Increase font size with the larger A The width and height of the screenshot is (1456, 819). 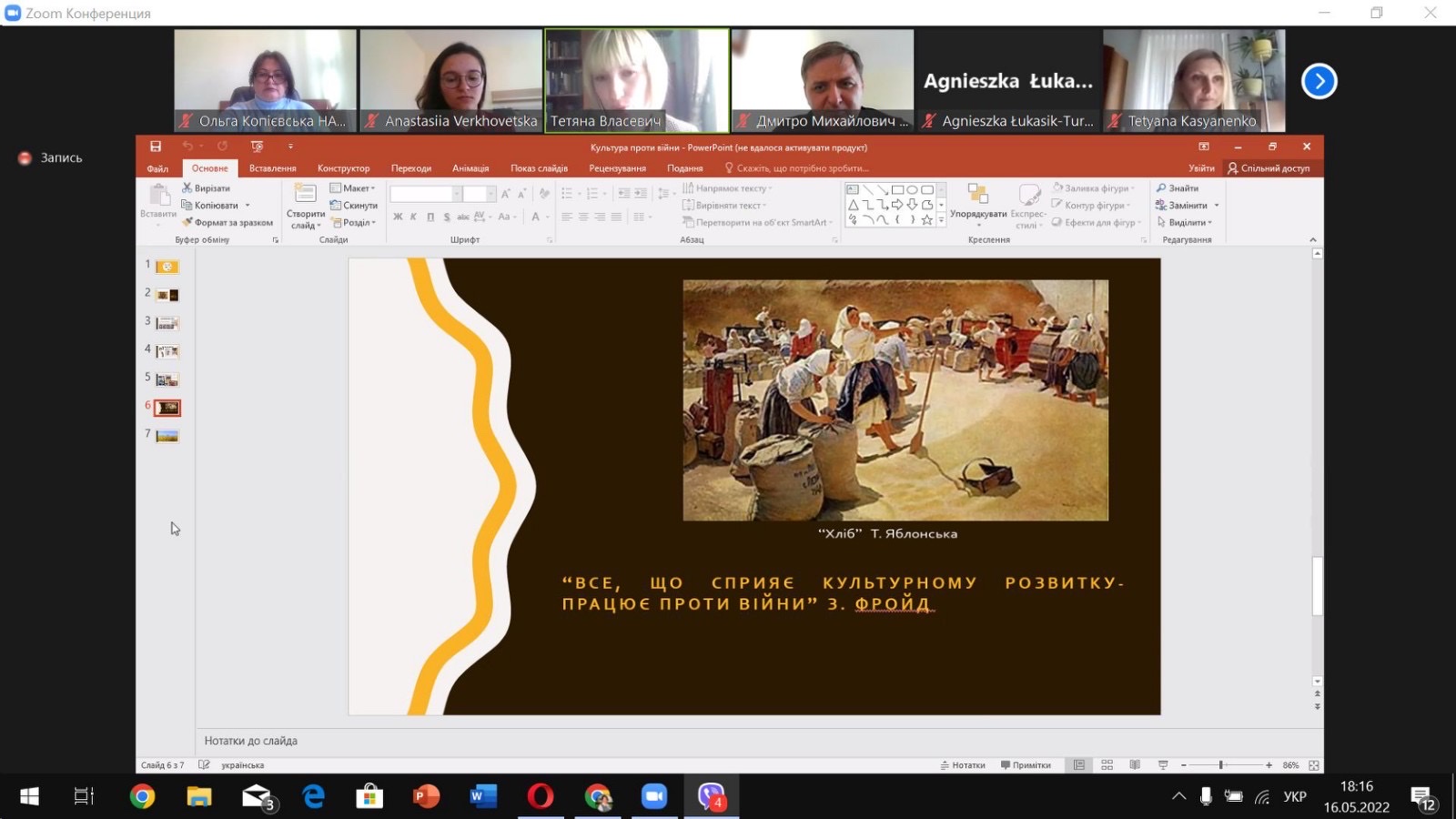pyautogui.click(x=505, y=194)
